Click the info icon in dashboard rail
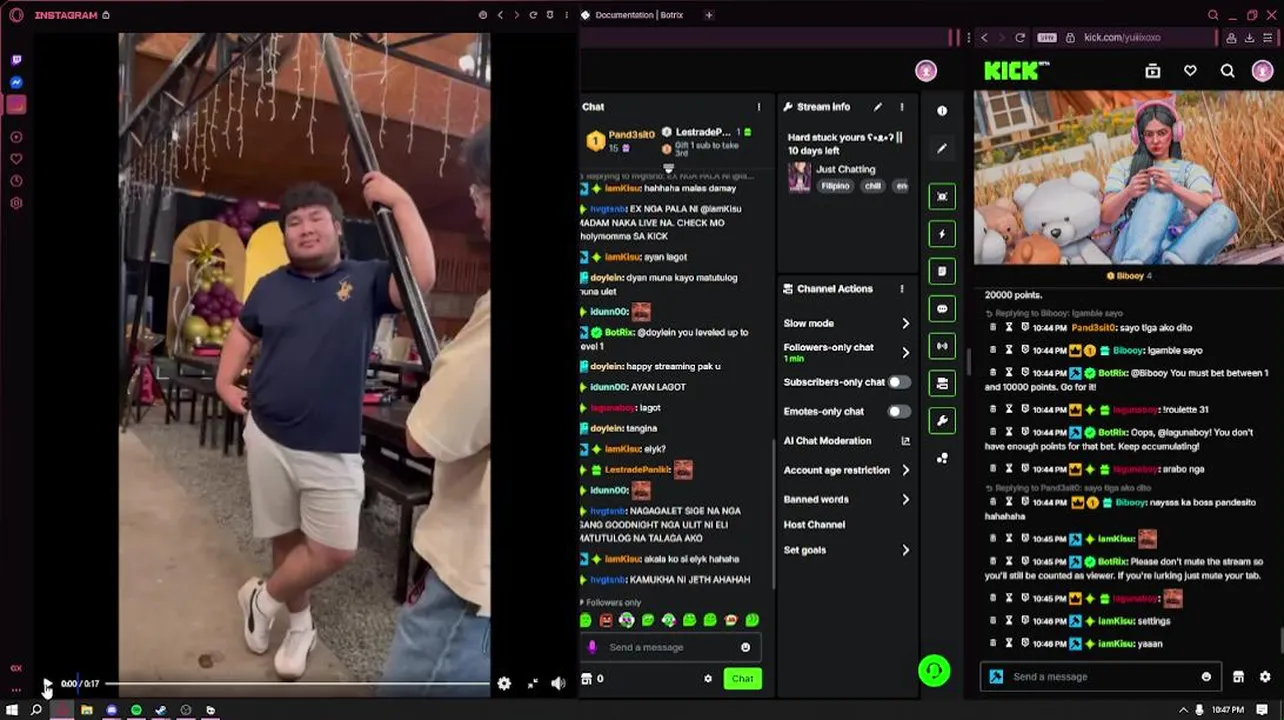This screenshot has height=720, width=1284. pos(942,111)
